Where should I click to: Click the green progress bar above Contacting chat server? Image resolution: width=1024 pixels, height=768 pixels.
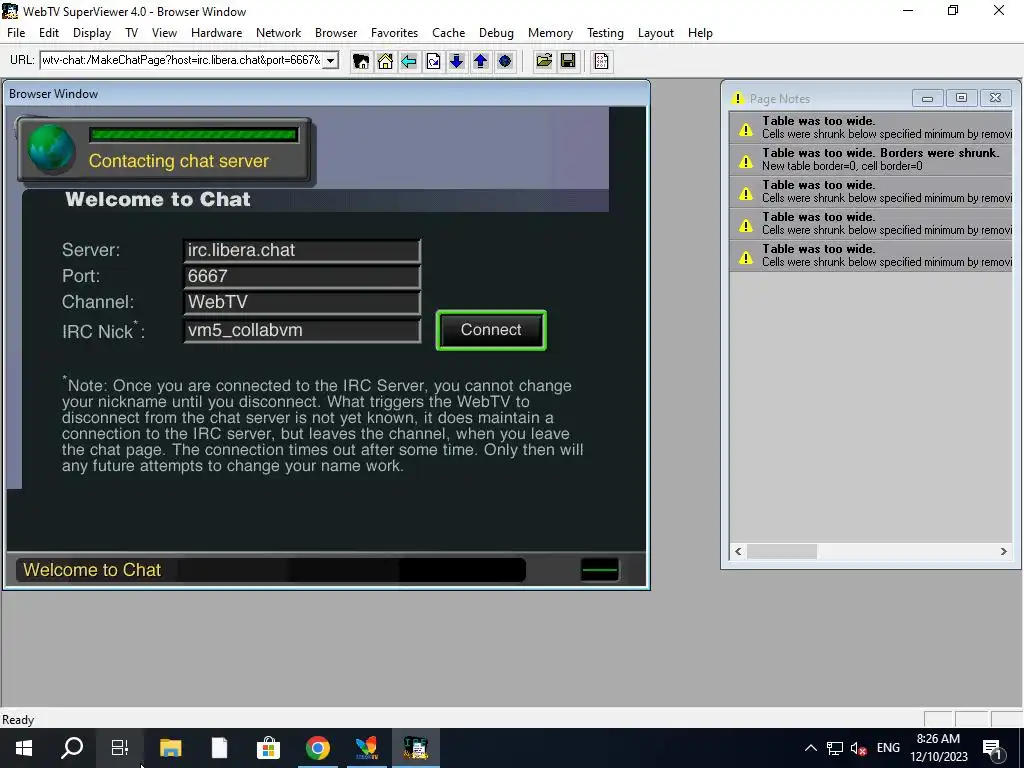(x=194, y=135)
